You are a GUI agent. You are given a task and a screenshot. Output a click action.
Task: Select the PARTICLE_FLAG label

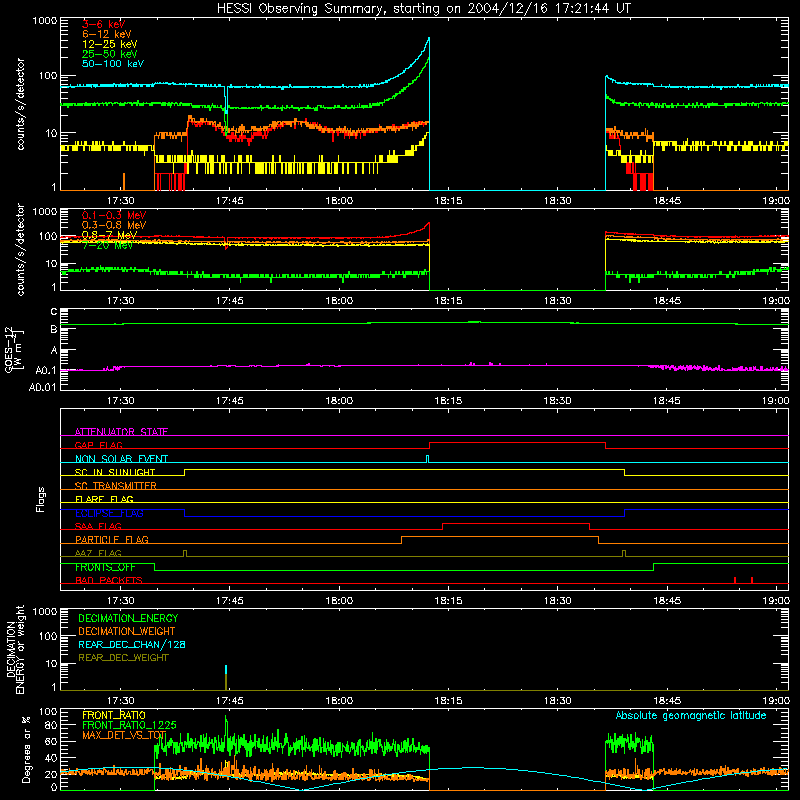coord(112,539)
